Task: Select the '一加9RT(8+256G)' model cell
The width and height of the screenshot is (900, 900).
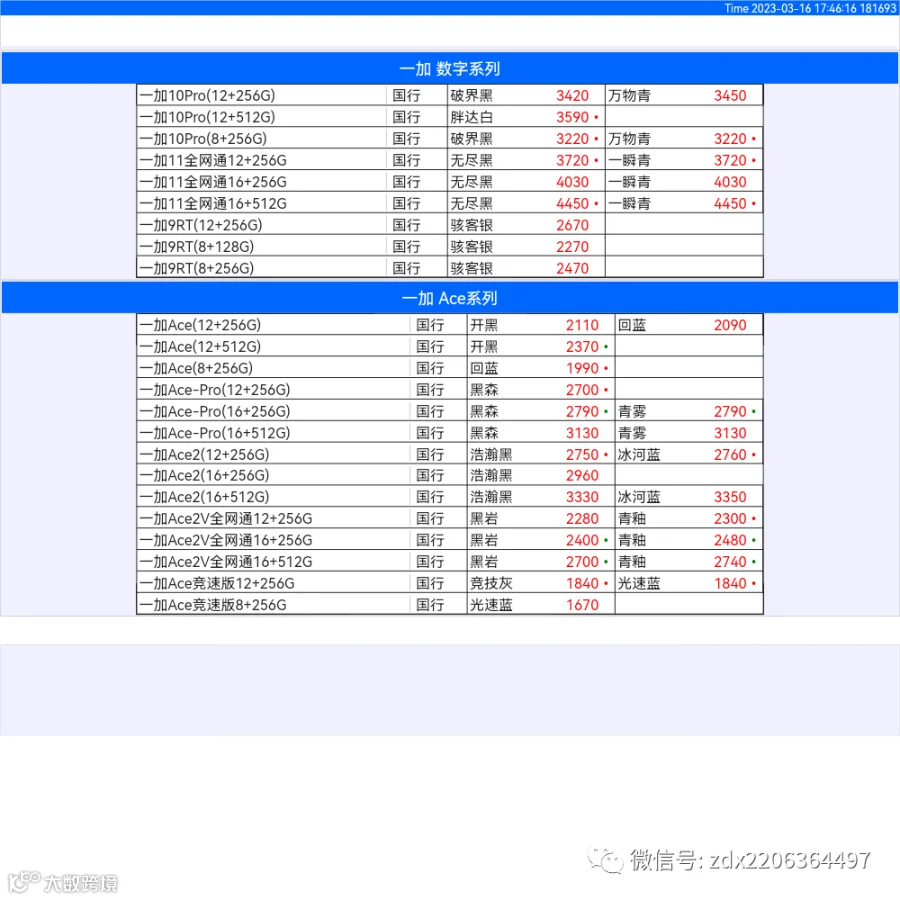Action: click(262, 268)
